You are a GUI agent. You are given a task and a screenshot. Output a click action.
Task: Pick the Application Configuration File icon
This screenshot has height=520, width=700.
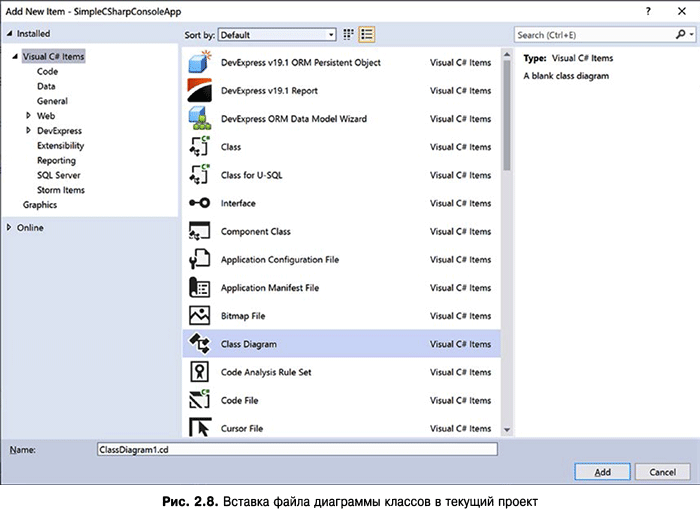[198, 259]
